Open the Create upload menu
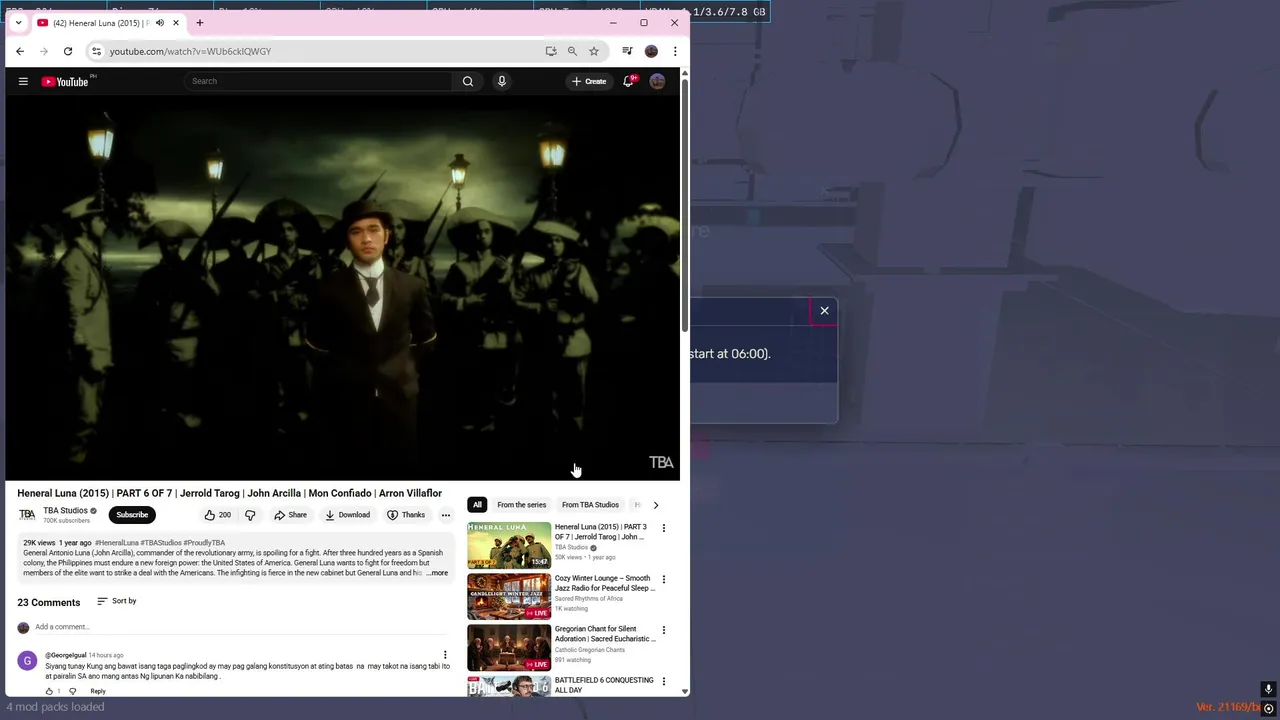1280x720 pixels. (589, 81)
